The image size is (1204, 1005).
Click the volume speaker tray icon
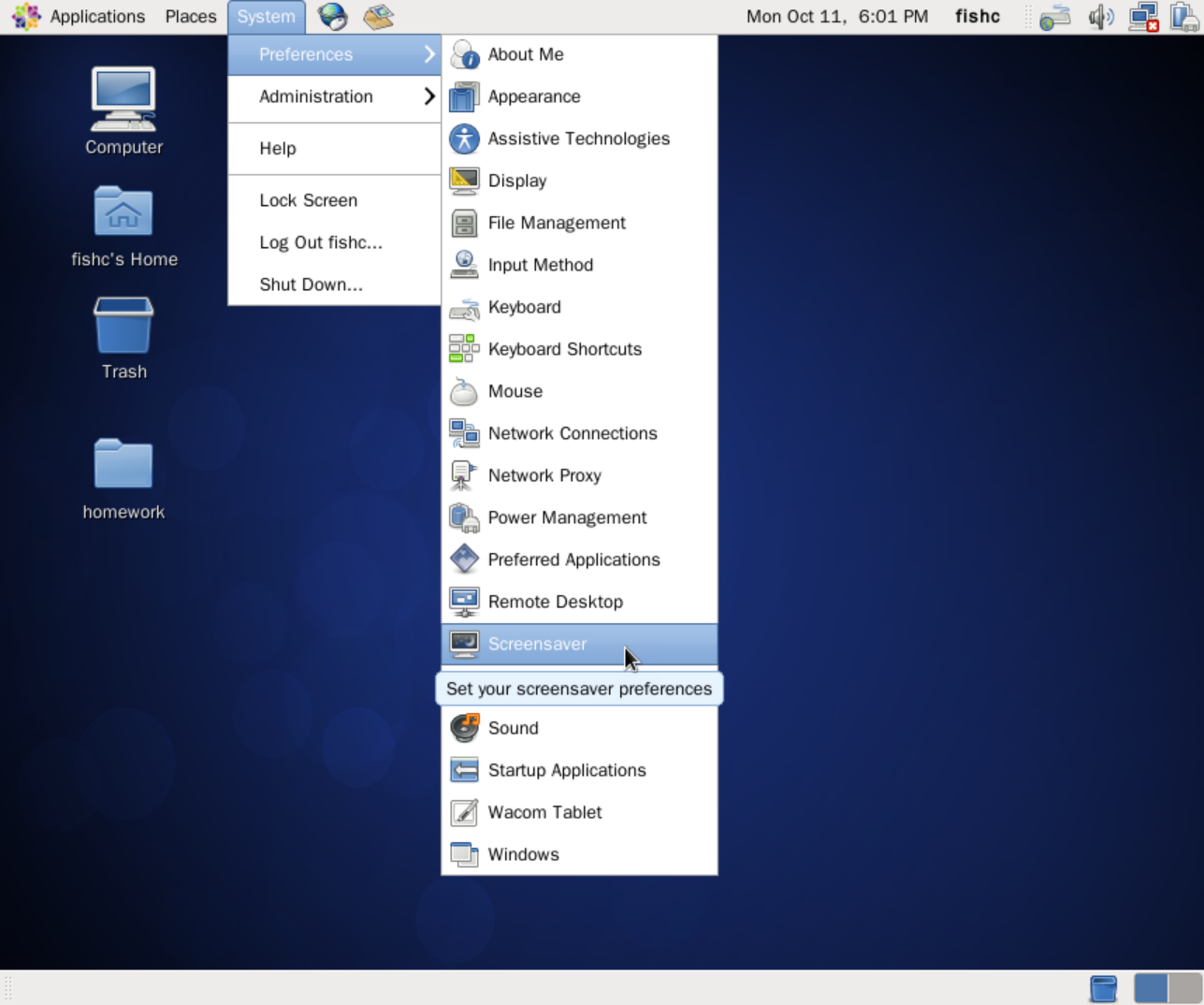(x=1101, y=17)
